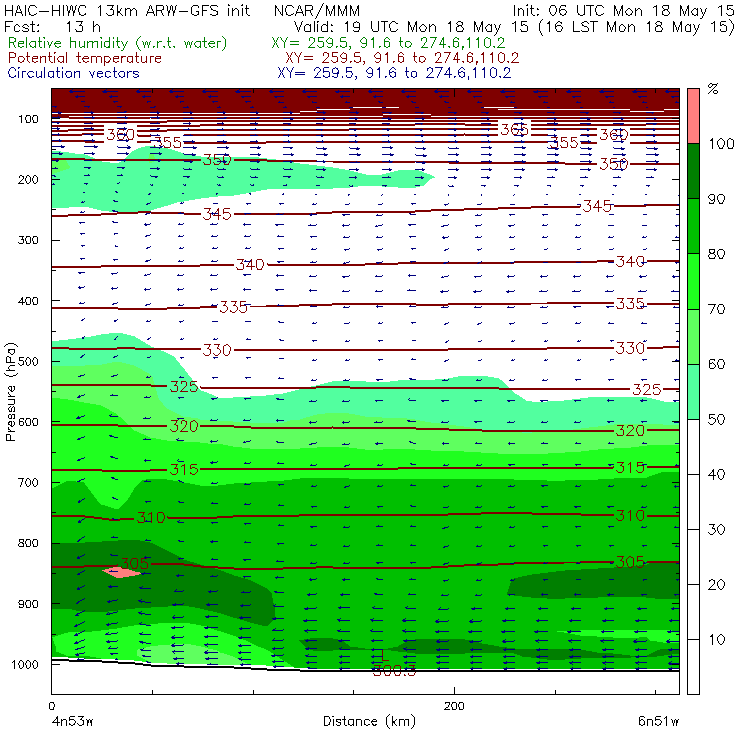Click the red XY coordinates line

click(x=402, y=58)
